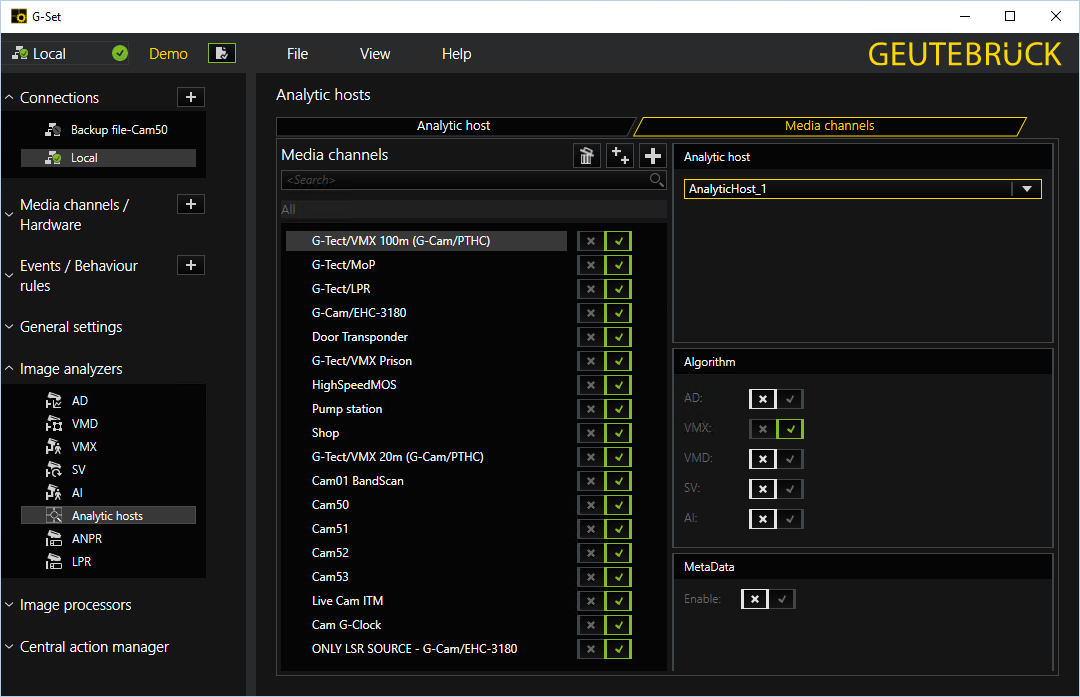Open the View menu

375,54
